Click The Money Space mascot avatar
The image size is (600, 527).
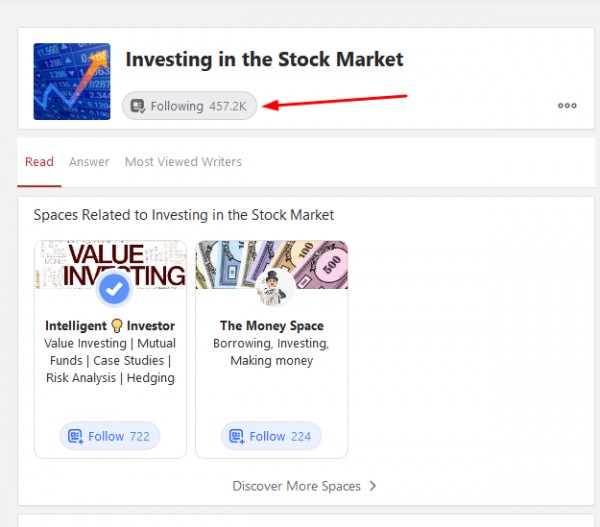272,289
